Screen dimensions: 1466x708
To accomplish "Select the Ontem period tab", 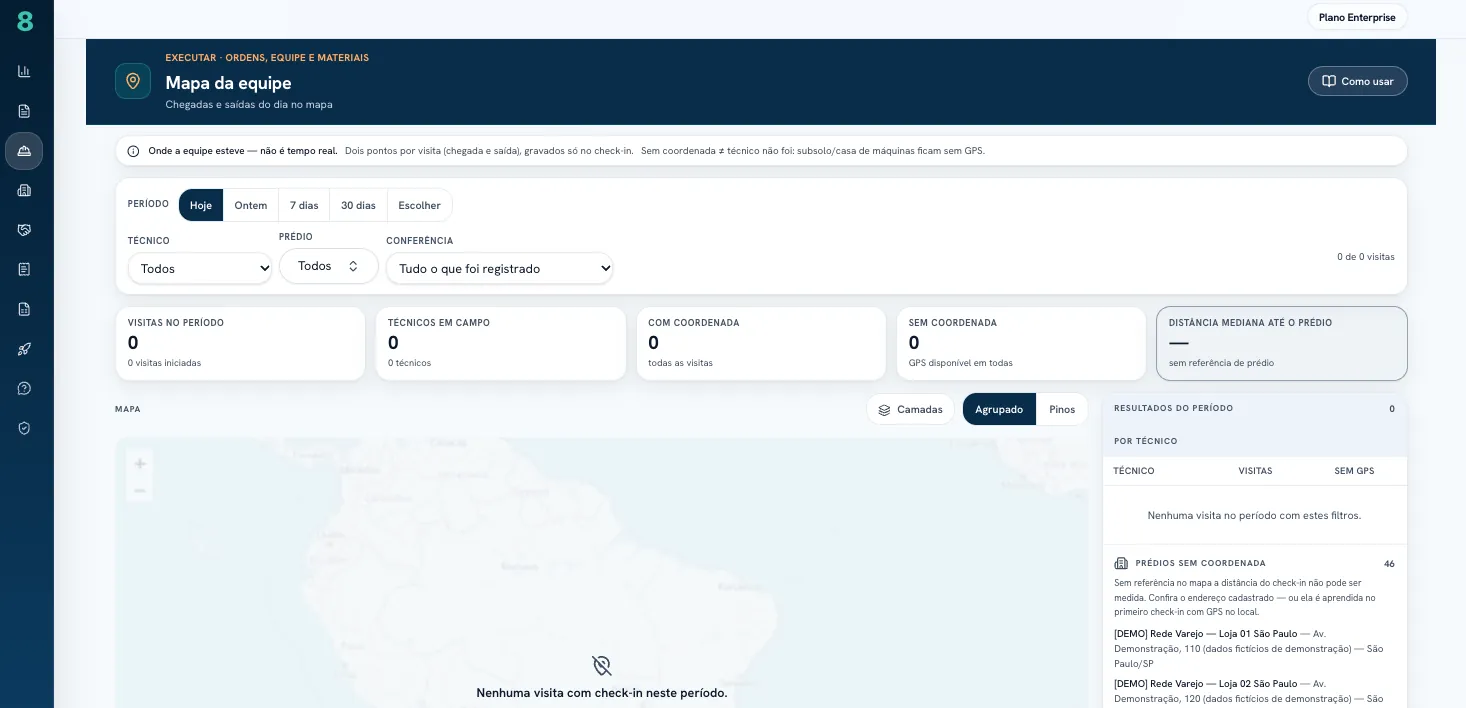I will tap(251, 205).
